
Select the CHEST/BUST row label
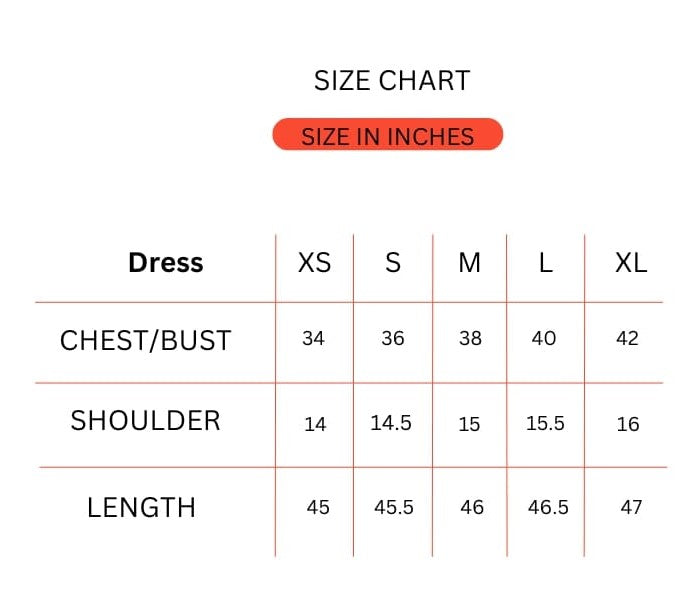[x=146, y=341]
